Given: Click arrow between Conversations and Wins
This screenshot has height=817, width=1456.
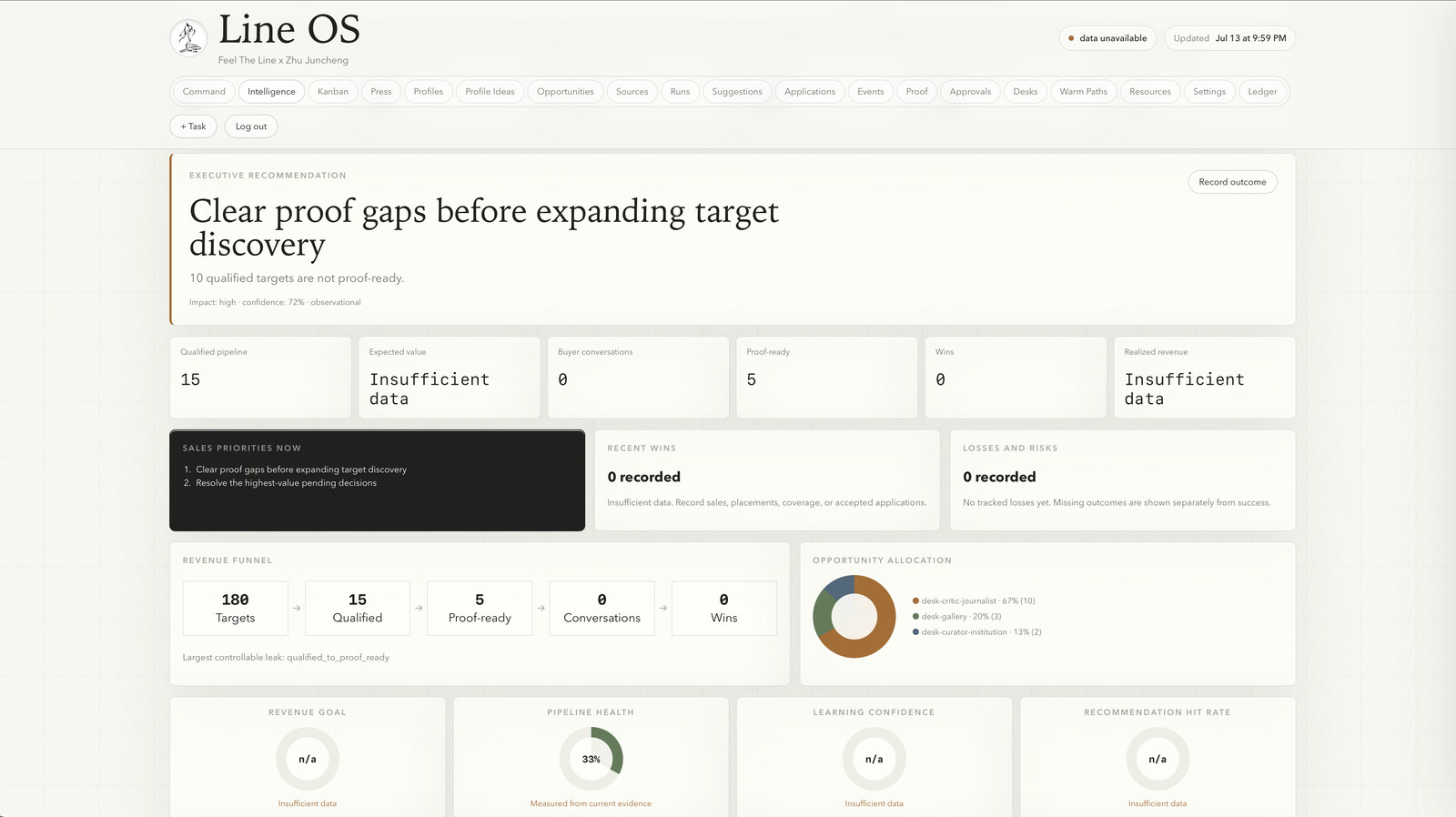Looking at the screenshot, I should [x=663, y=608].
